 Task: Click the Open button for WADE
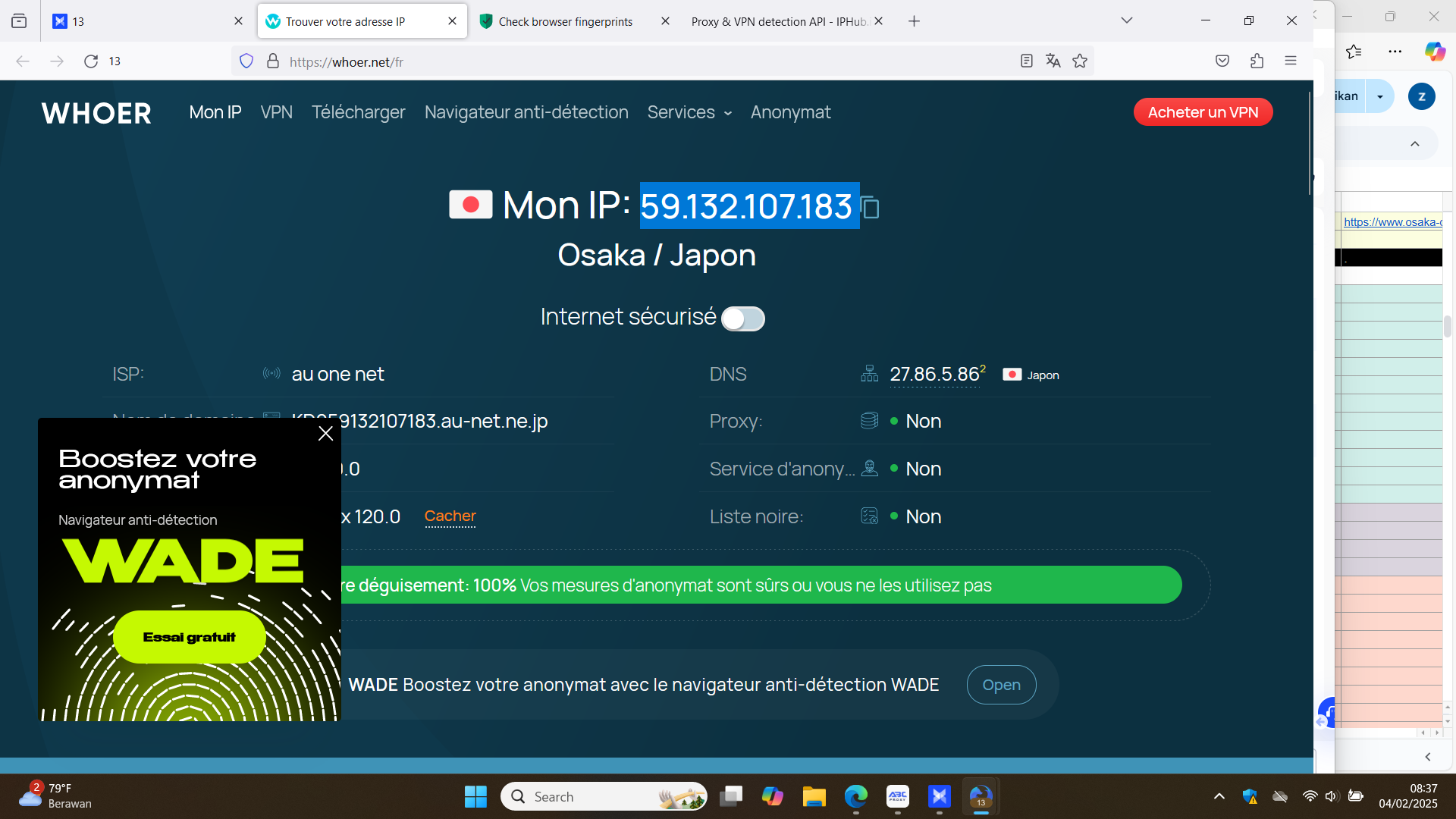pos(1002,685)
